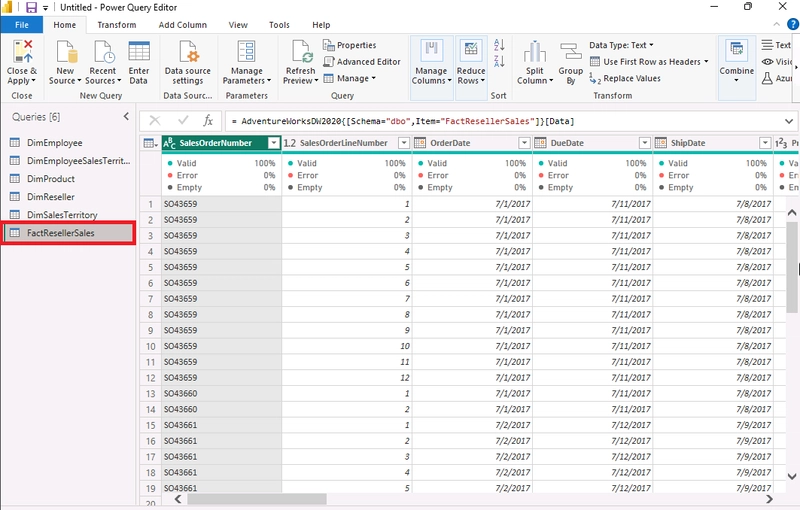The height and width of the screenshot is (510, 800).
Task: Switch to the Home tab
Action: coord(64,24)
